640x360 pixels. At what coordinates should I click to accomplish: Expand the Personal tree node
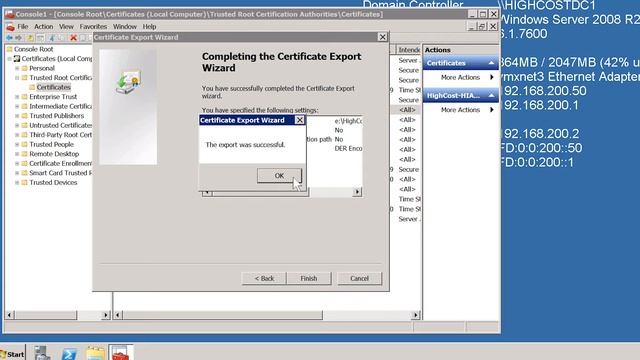pos(17,68)
